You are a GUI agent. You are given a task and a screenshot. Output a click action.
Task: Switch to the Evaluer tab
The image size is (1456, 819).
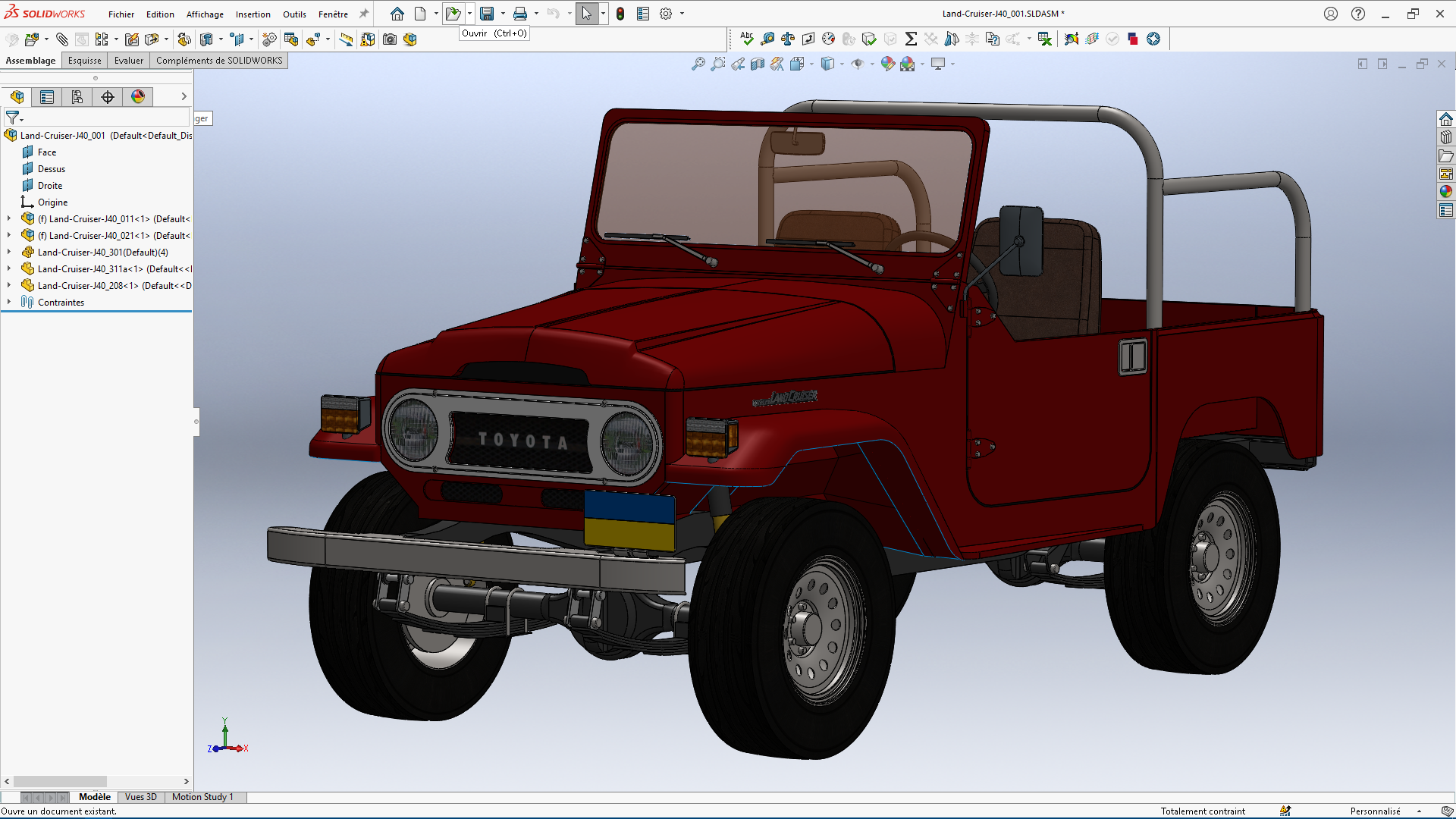pyautogui.click(x=128, y=61)
